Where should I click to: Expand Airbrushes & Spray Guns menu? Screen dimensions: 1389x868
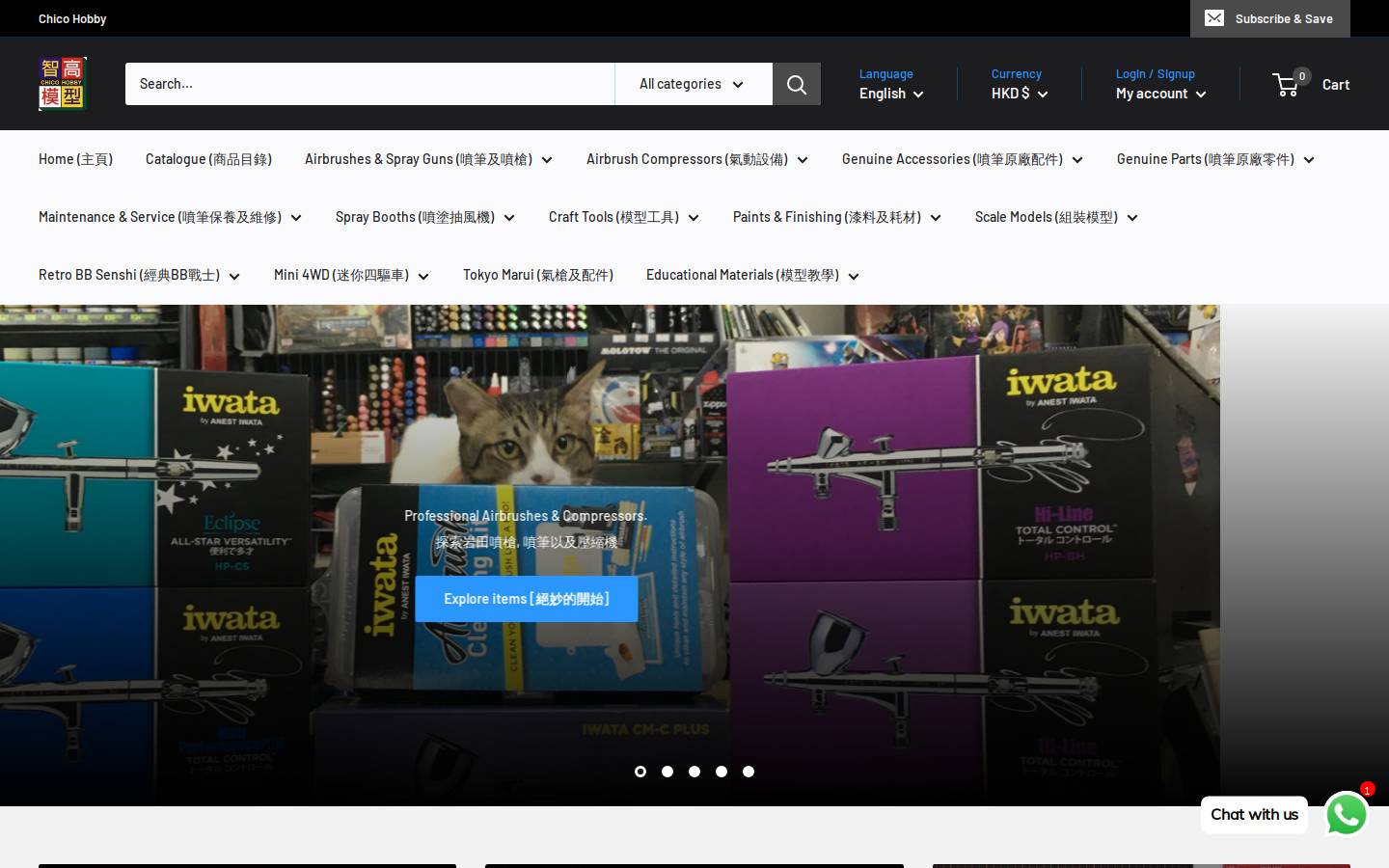428,159
